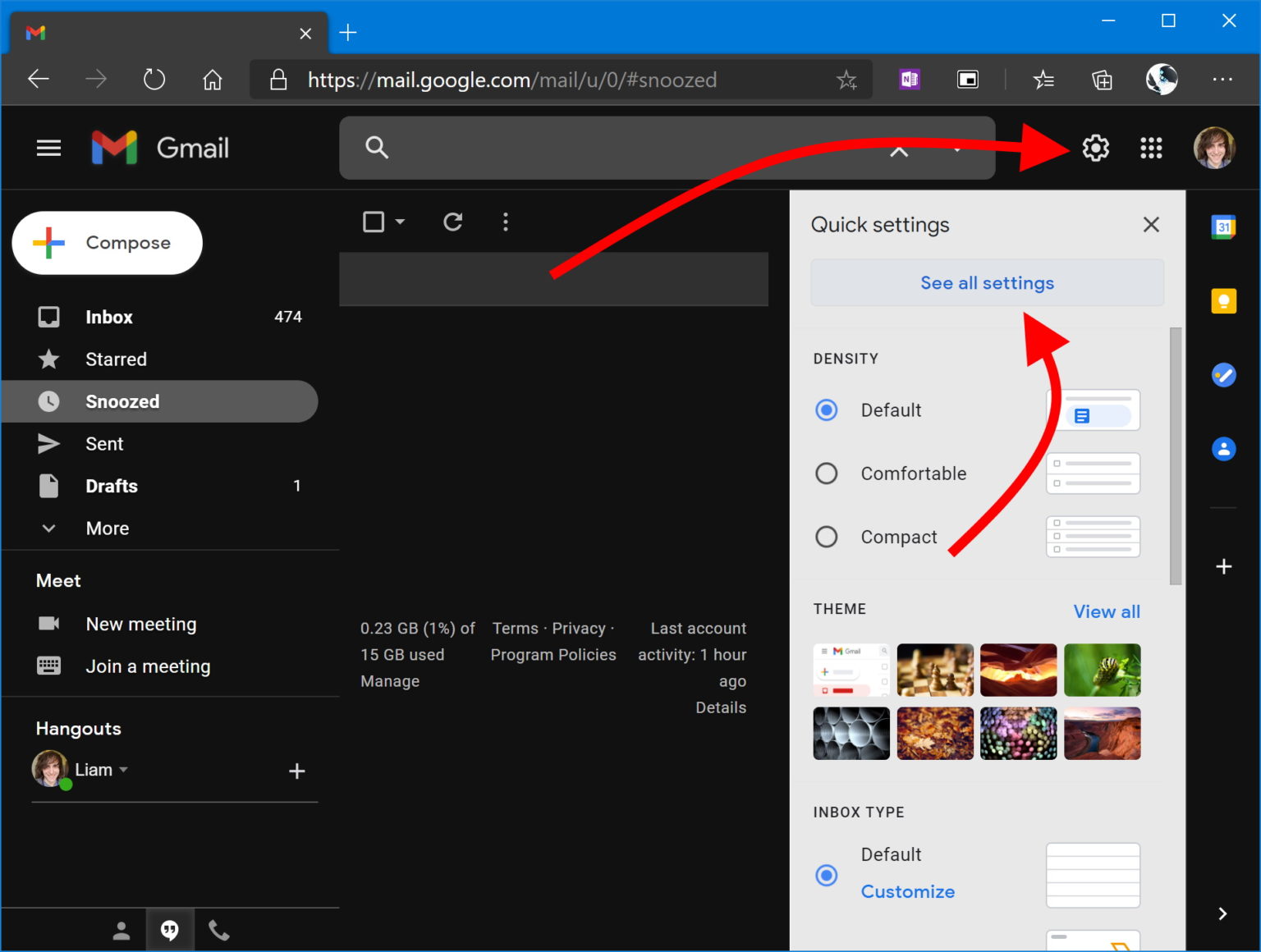Start a New meeting in Meet
Image resolution: width=1261 pixels, height=952 pixels.
[x=140, y=624]
